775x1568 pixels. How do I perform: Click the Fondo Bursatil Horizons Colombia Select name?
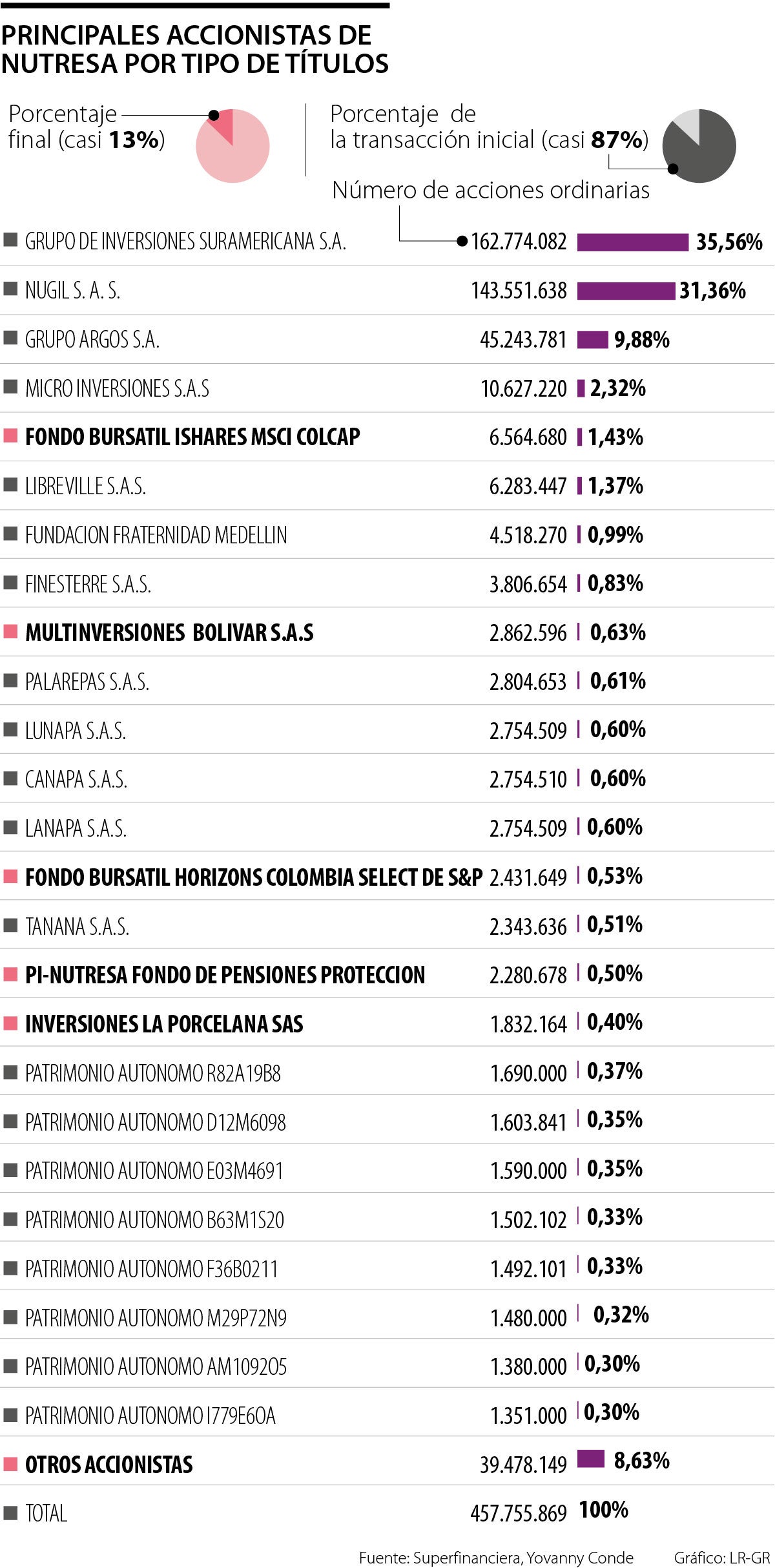(254, 877)
